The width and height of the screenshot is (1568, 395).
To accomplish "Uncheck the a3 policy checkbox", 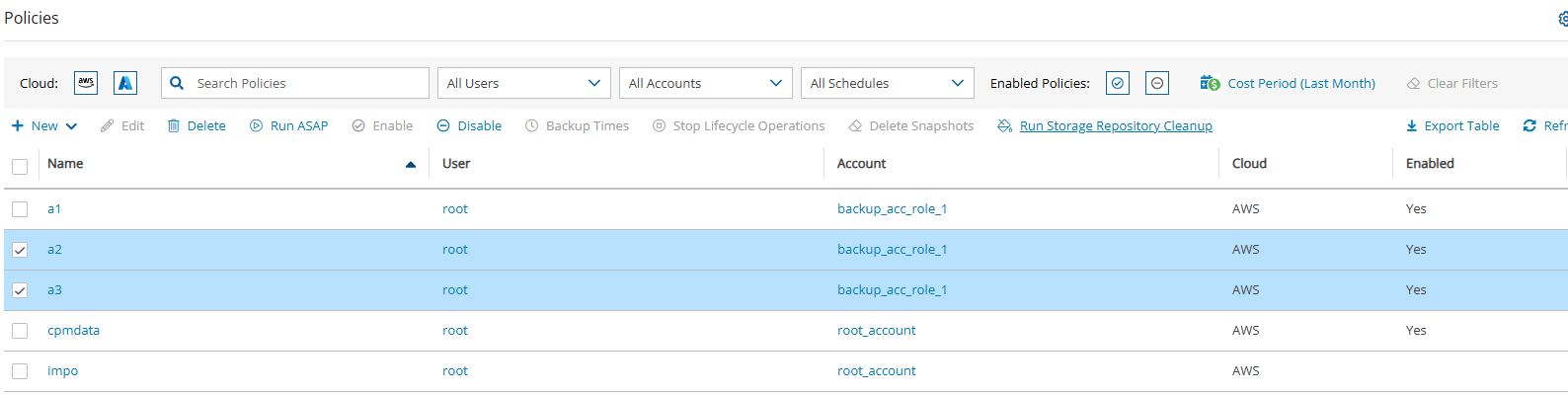I will click(20, 290).
